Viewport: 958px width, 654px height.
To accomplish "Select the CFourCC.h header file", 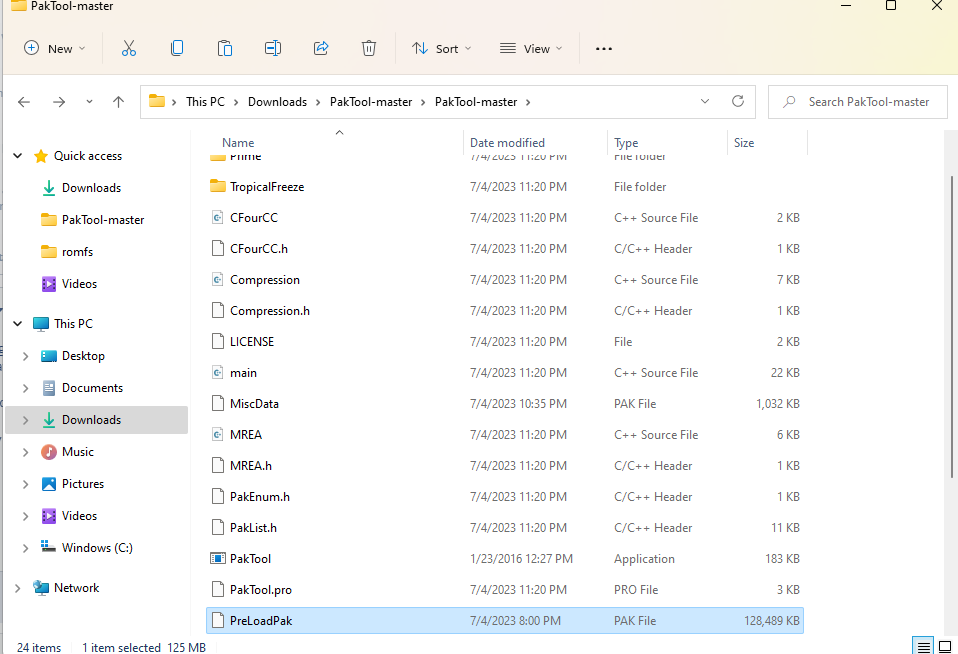I will click(x=505, y=248).
